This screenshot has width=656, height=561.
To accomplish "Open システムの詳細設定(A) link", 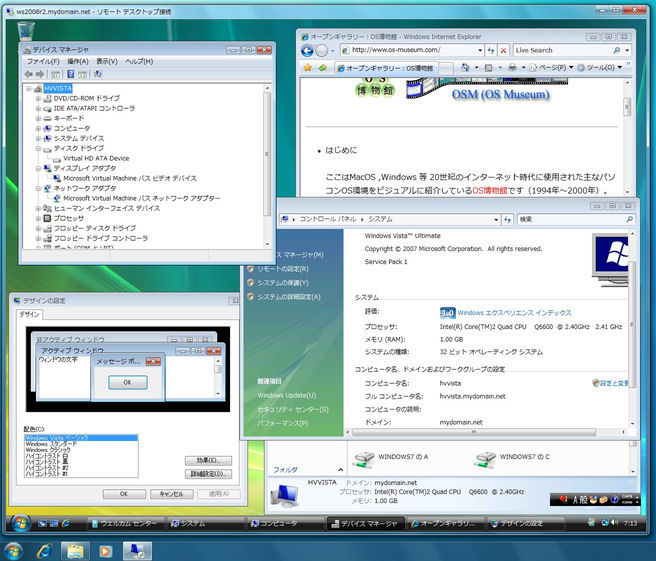I will pyautogui.click(x=289, y=297).
